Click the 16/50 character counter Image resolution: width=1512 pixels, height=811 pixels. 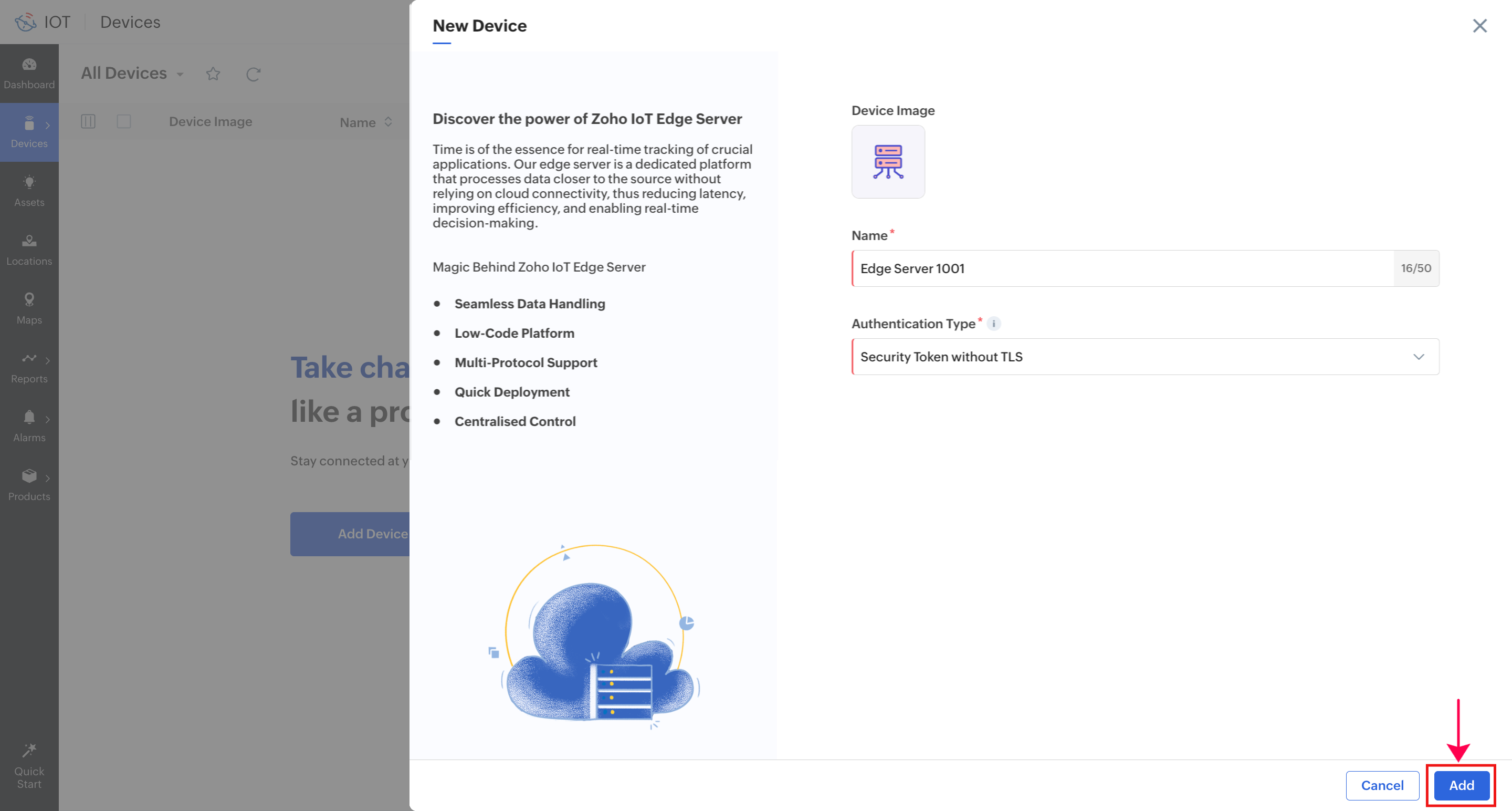point(1416,268)
